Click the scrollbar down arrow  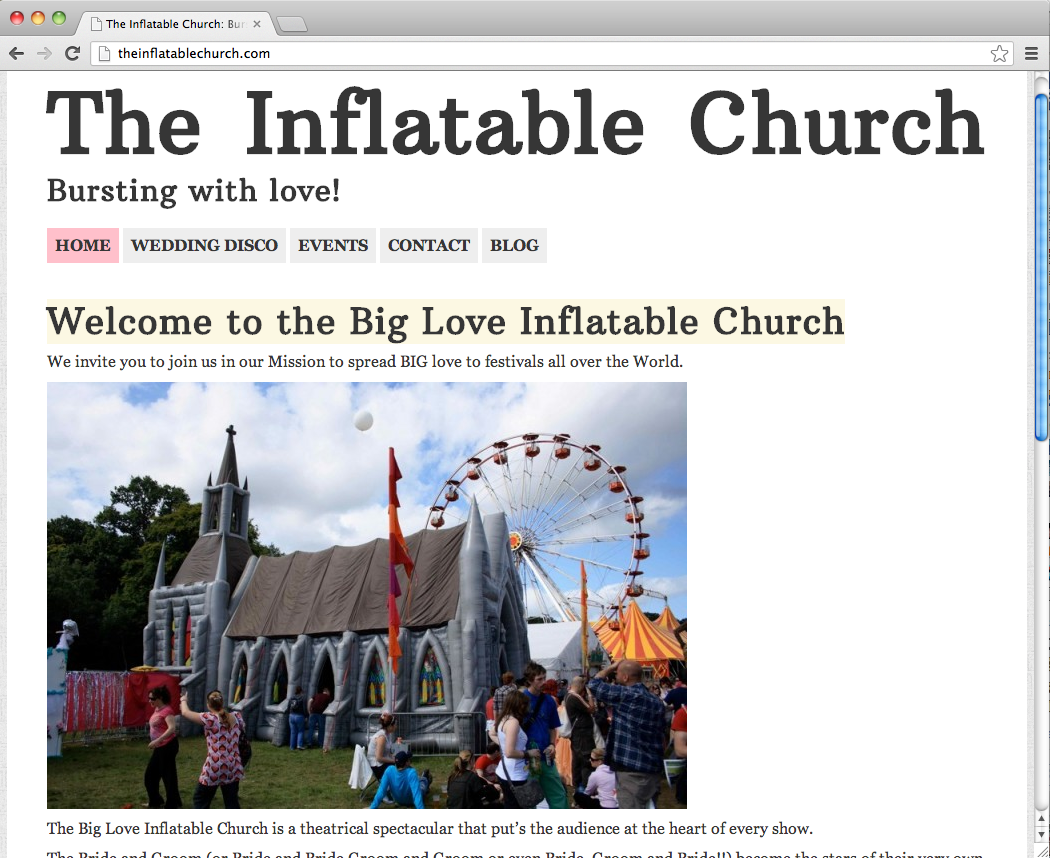1041,834
